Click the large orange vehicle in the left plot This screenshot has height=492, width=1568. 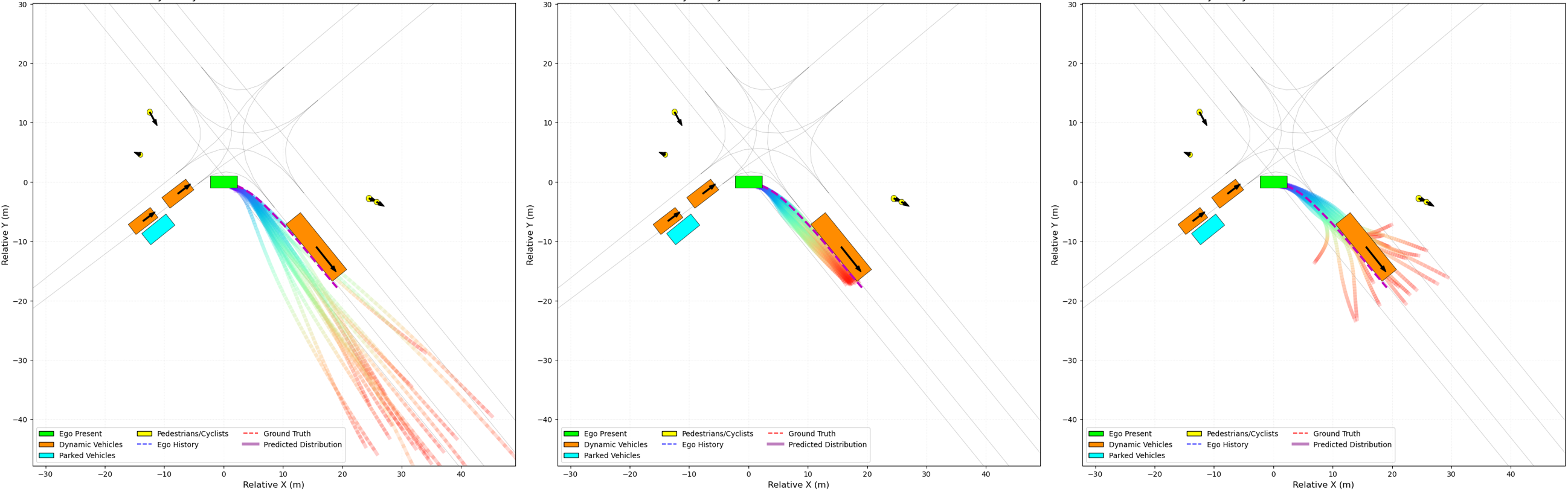(316, 246)
